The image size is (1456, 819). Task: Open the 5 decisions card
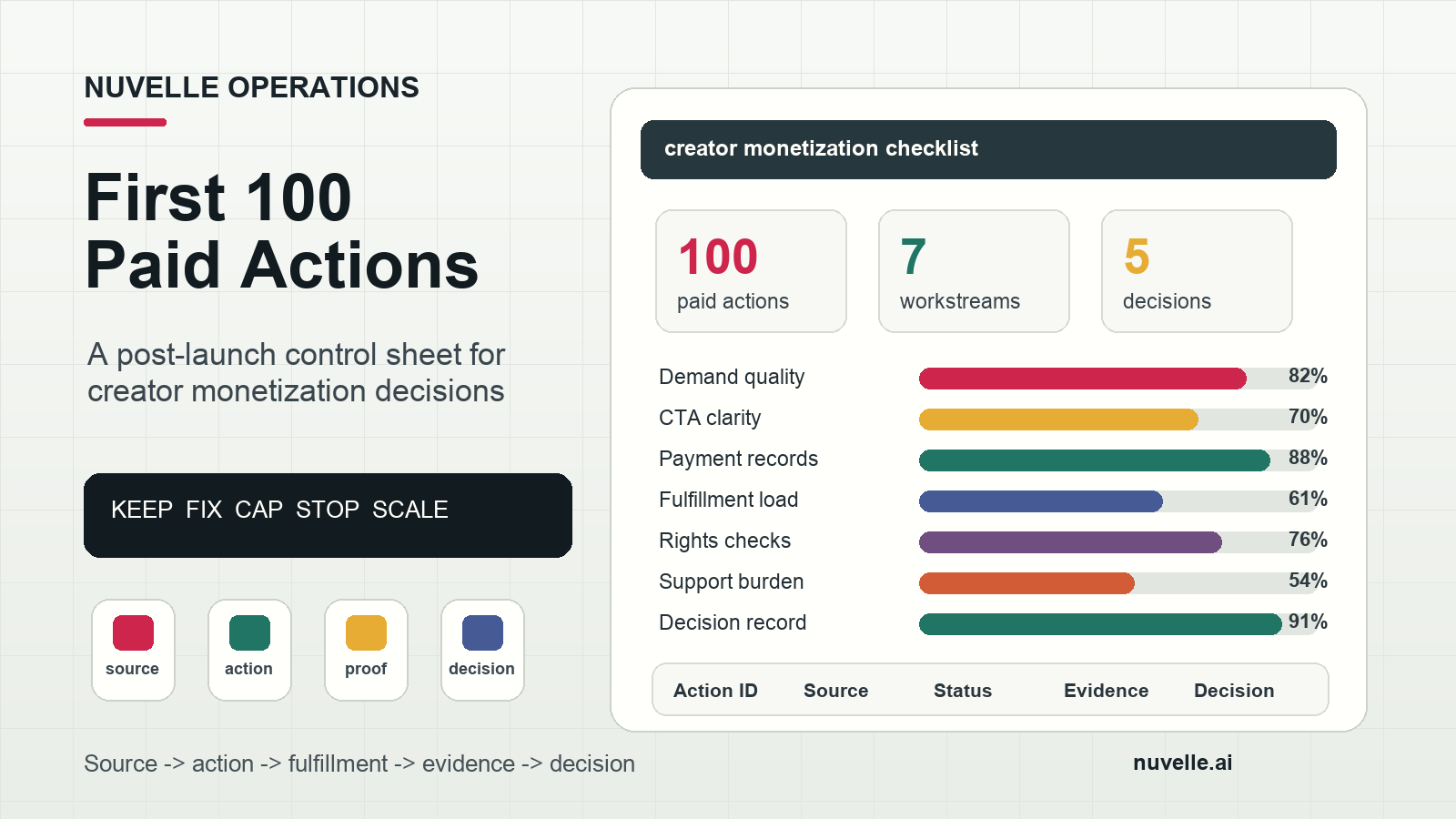click(x=1197, y=271)
